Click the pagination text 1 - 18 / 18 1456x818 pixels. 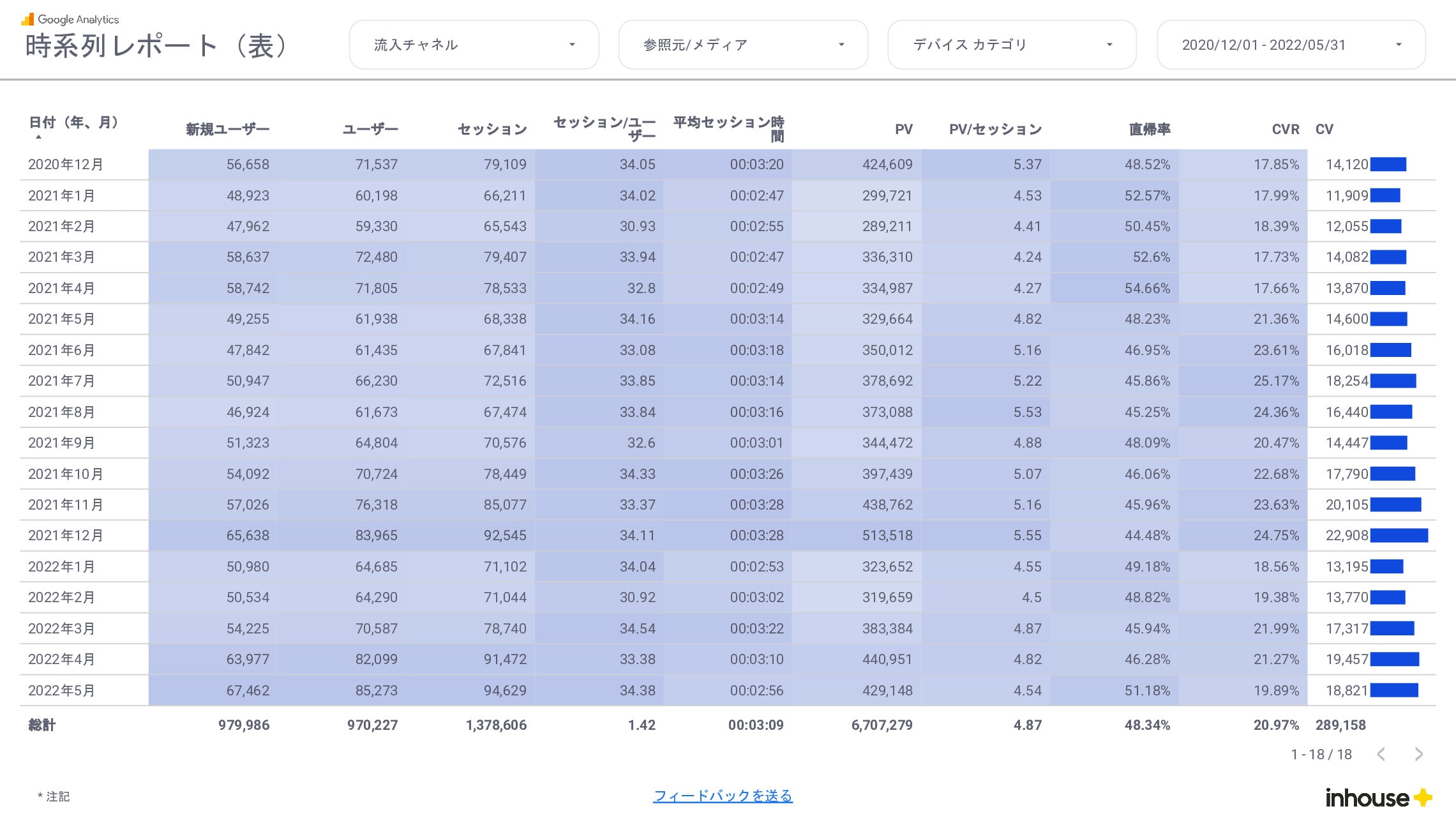click(x=1321, y=754)
